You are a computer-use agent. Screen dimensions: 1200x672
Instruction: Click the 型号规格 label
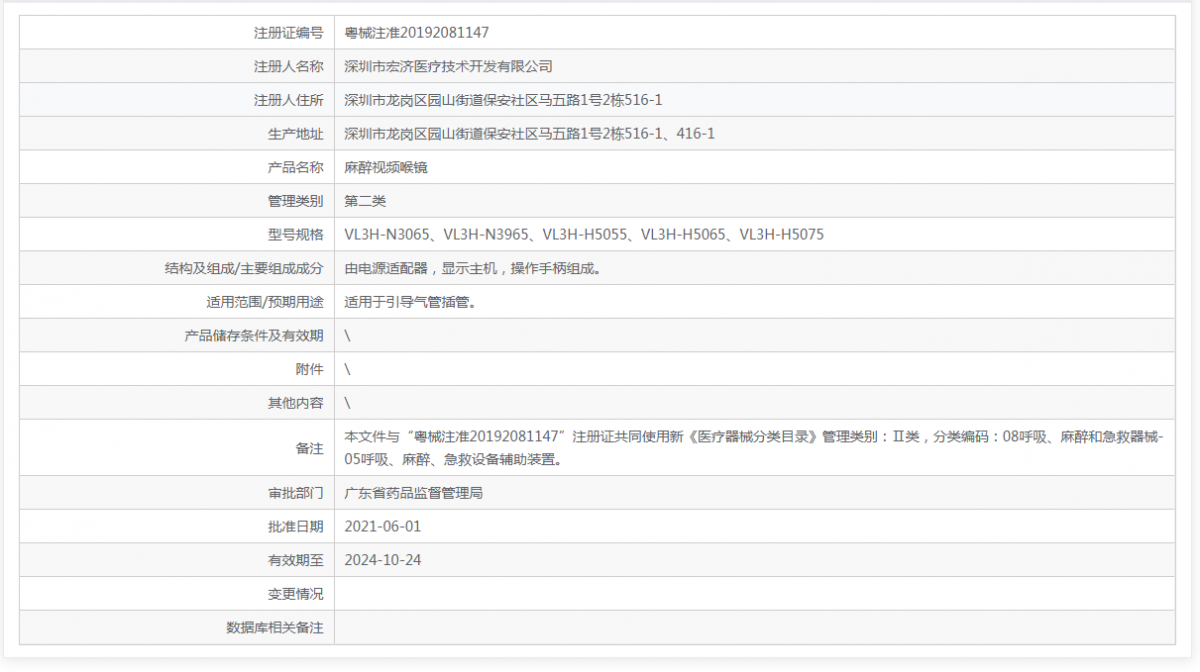(x=296, y=235)
